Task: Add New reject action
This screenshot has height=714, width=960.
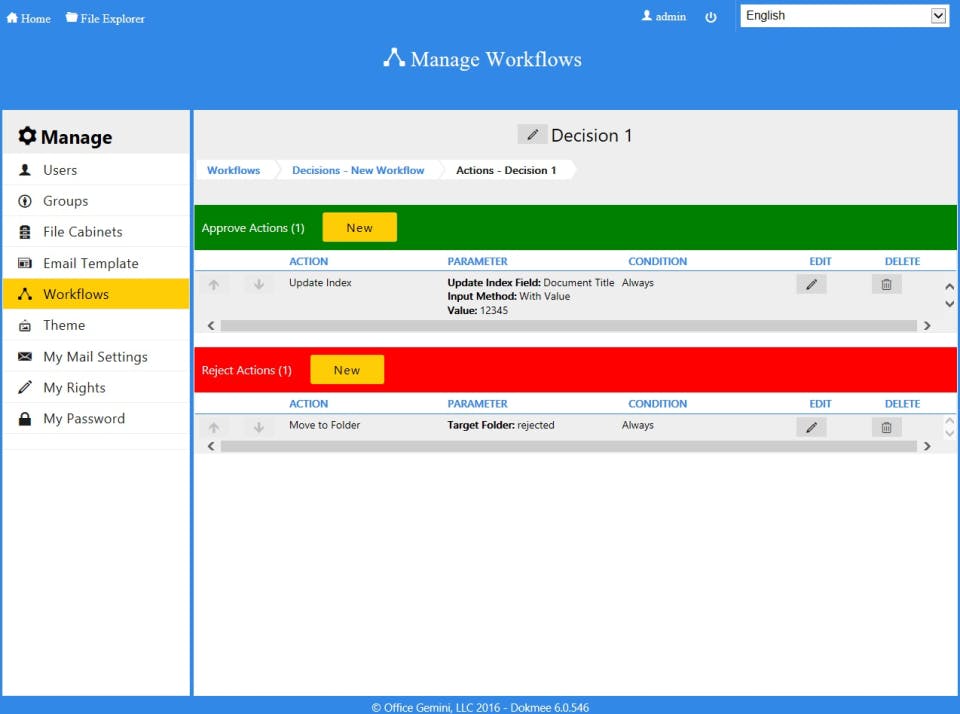Action: (347, 370)
